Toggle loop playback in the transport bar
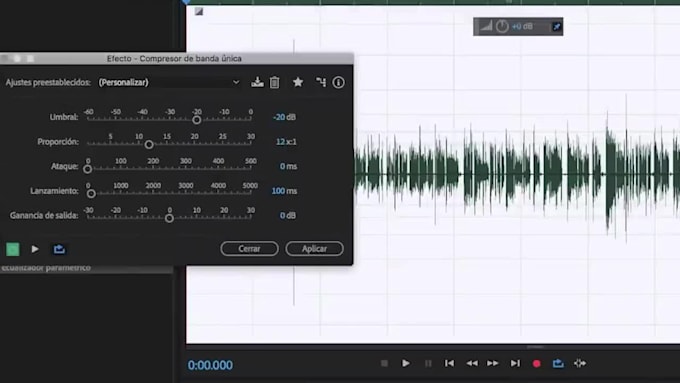Screen dimensions: 680x383 pyautogui.click(x=558, y=363)
